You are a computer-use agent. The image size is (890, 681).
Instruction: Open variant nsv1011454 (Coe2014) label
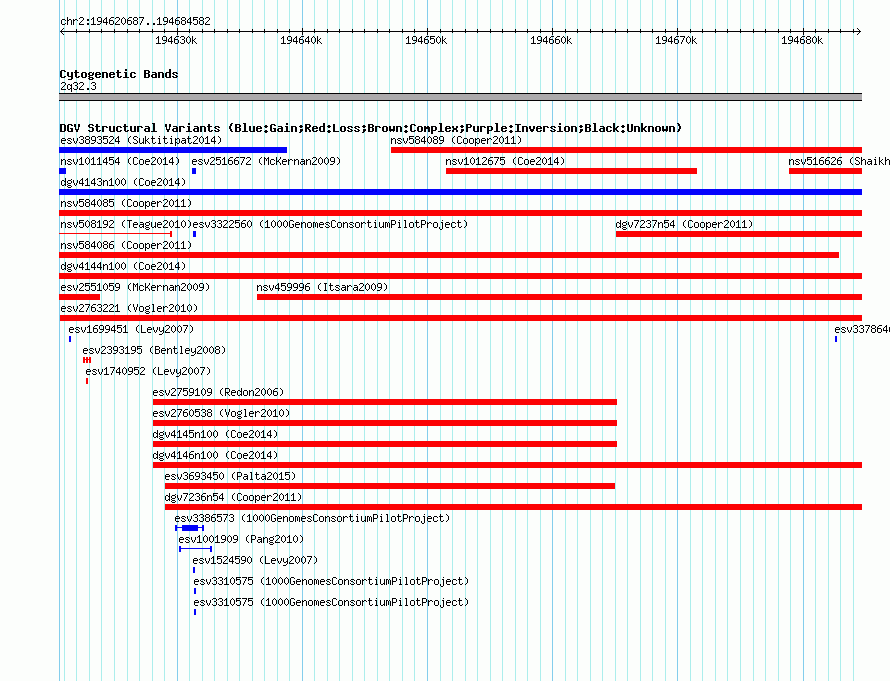point(120,161)
